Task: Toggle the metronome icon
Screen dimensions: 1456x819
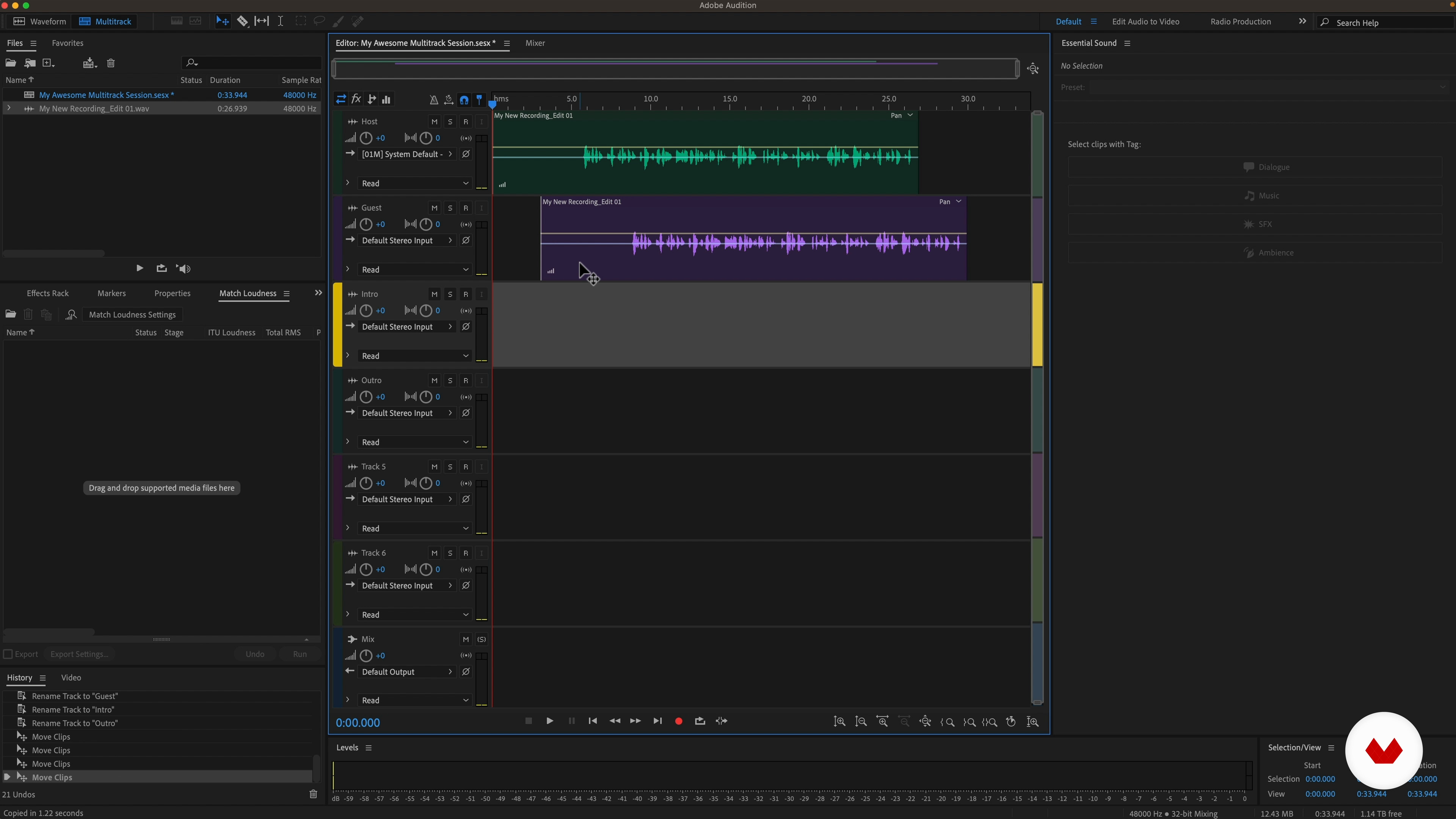Action: tap(433, 100)
